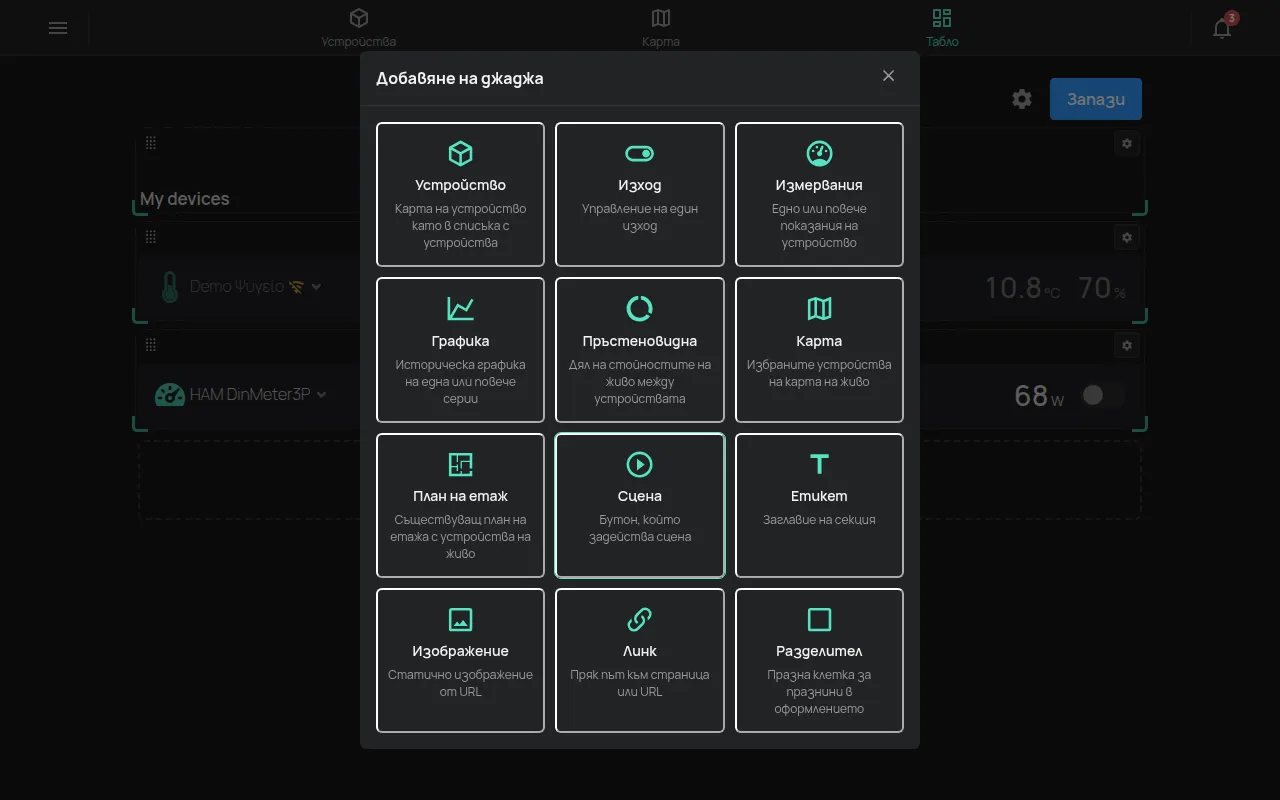Click the Изход toggle icon in dialog
1280x800 pixels.
point(640,153)
